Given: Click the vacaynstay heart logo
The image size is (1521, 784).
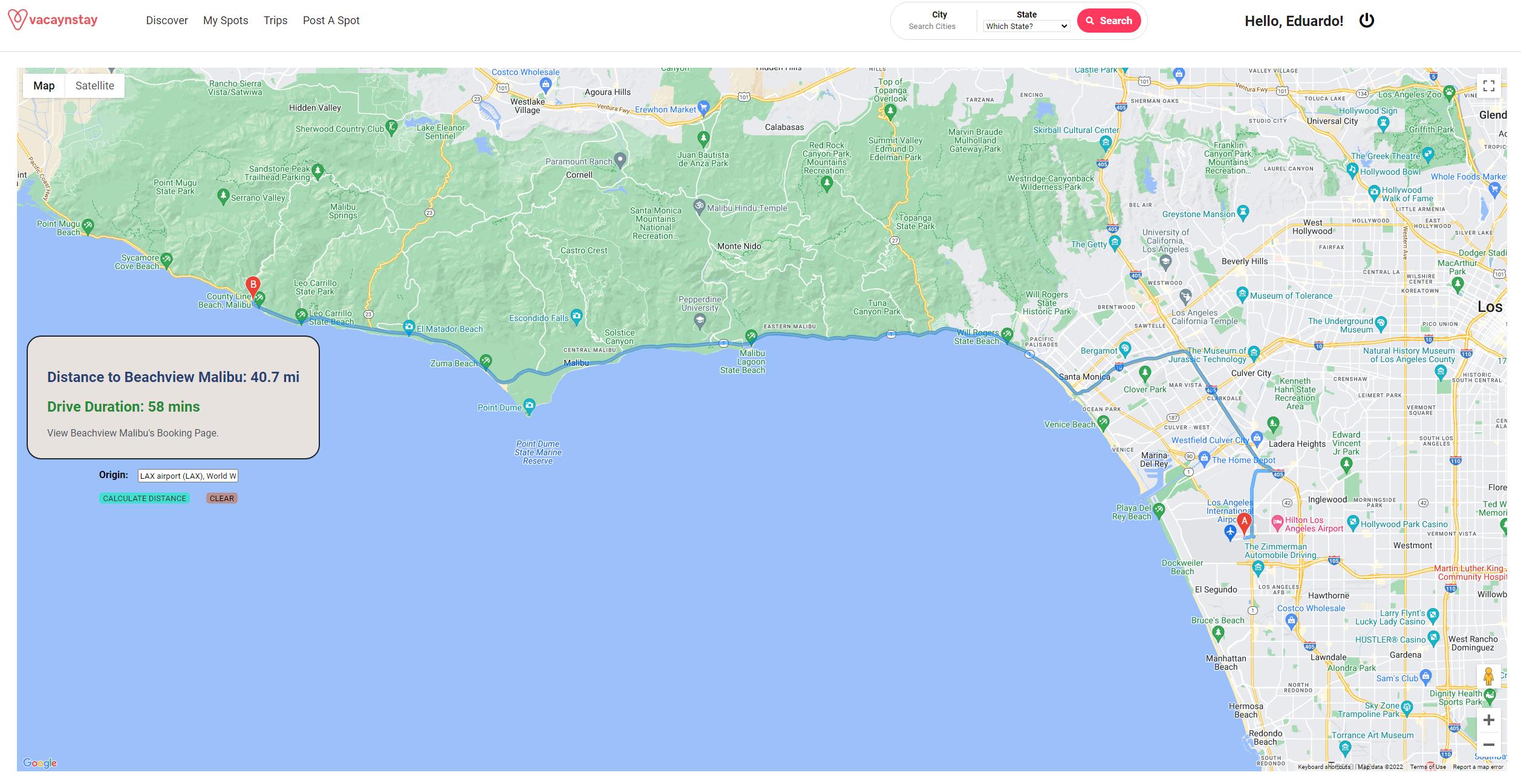Looking at the screenshot, I should coord(17,19).
